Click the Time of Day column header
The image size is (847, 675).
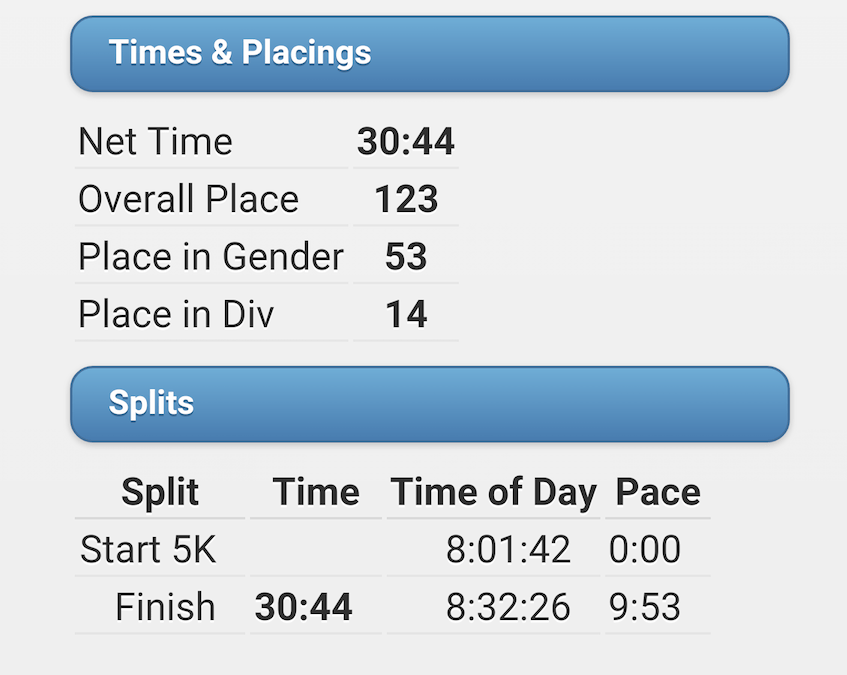(x=493, y=492)
